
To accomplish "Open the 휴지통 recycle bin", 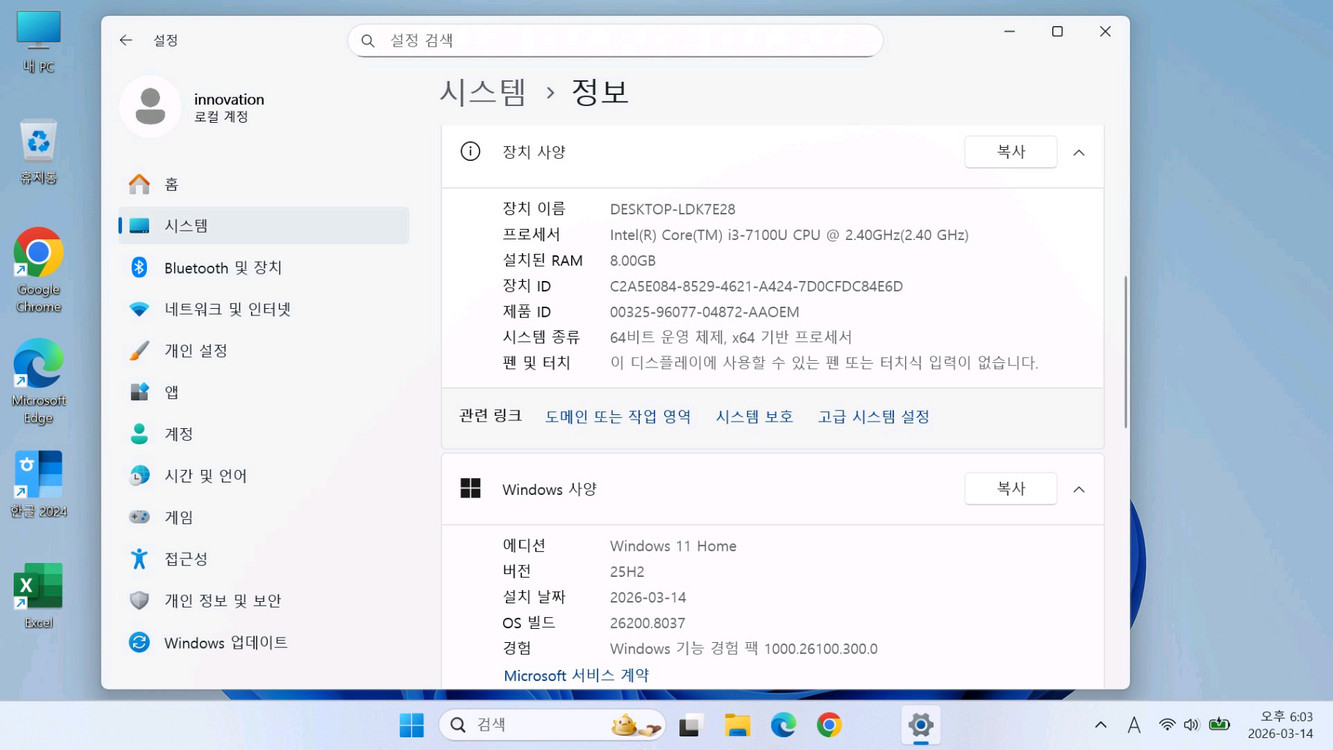I will tap(37, 140).
